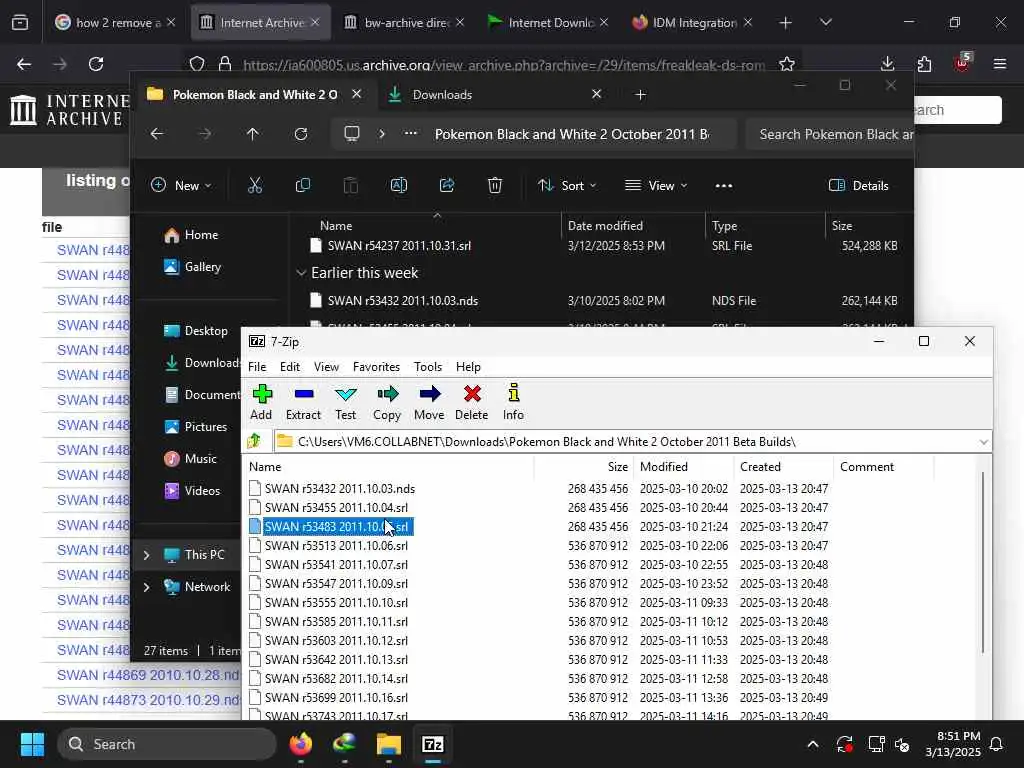
Task: Open the New dropdown in File Explorer
Action: pos(181,185)
